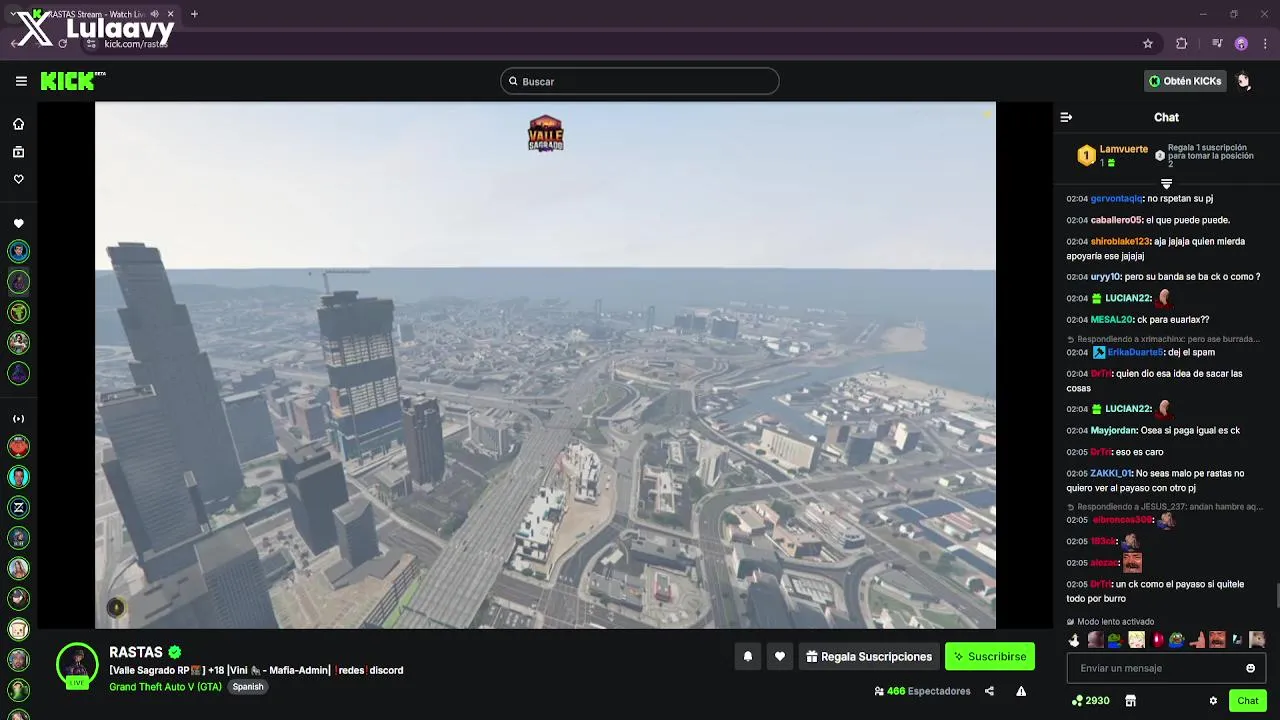The image size is (1280, 720).
Task: Click the RASTAS channel name
Action: (x=136, y=652)
